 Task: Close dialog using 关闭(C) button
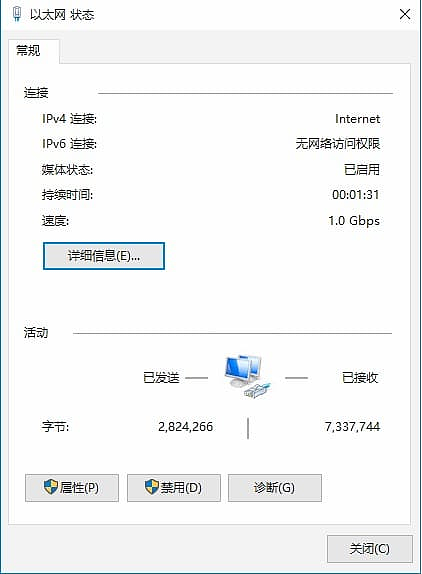click(370, 549)
